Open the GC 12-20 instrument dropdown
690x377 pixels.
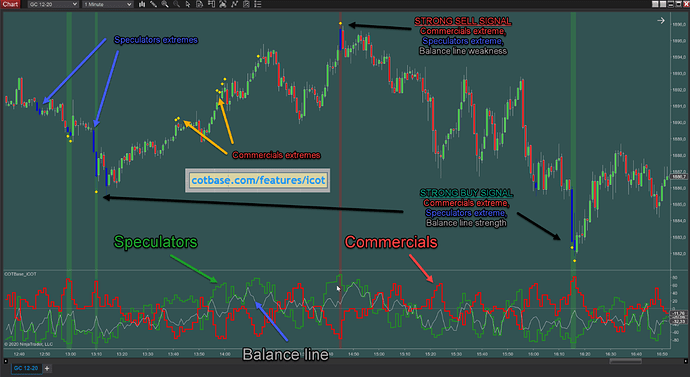[x=53, y=4]
